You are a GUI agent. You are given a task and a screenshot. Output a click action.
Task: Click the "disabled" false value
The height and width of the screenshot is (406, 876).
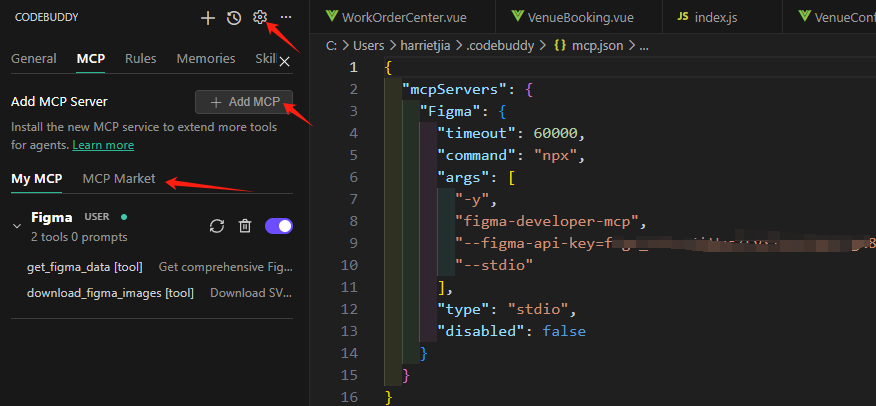564,331
